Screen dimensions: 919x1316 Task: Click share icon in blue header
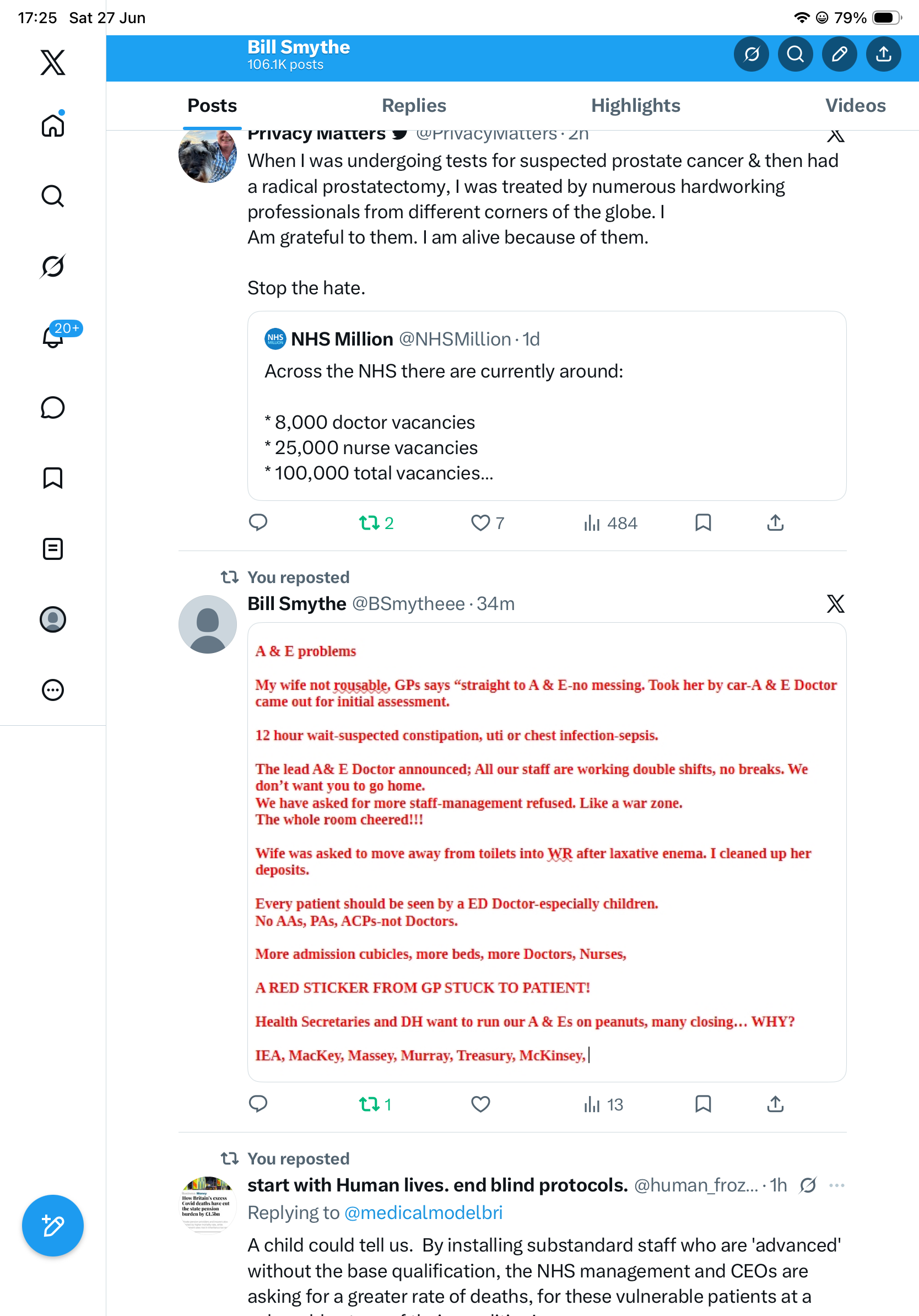click(x=884, y=54)
